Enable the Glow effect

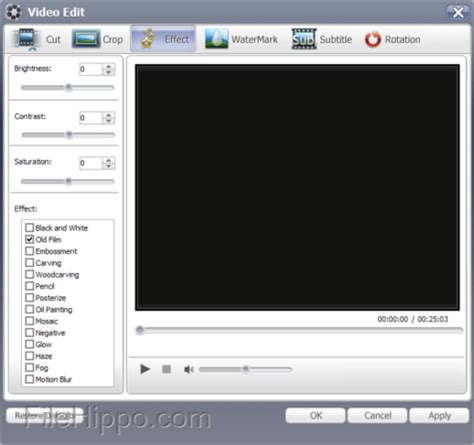[x=30, y=344]
